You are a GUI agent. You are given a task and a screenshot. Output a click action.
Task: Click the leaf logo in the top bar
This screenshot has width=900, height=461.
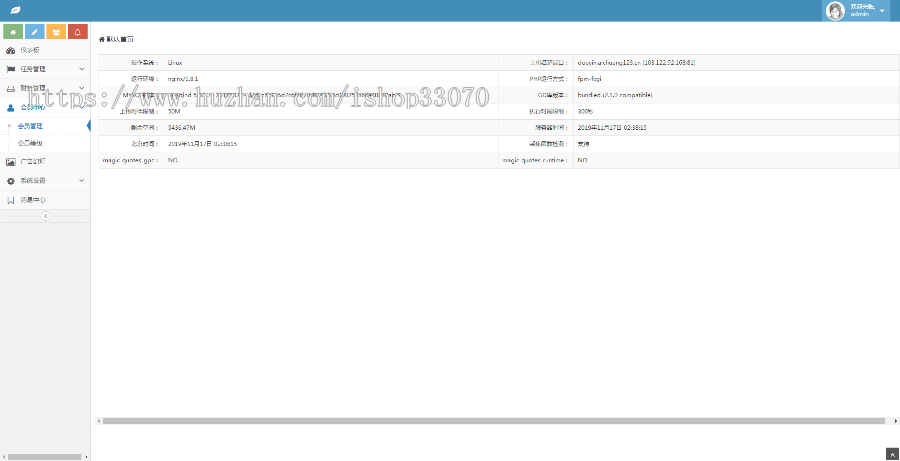15,10
